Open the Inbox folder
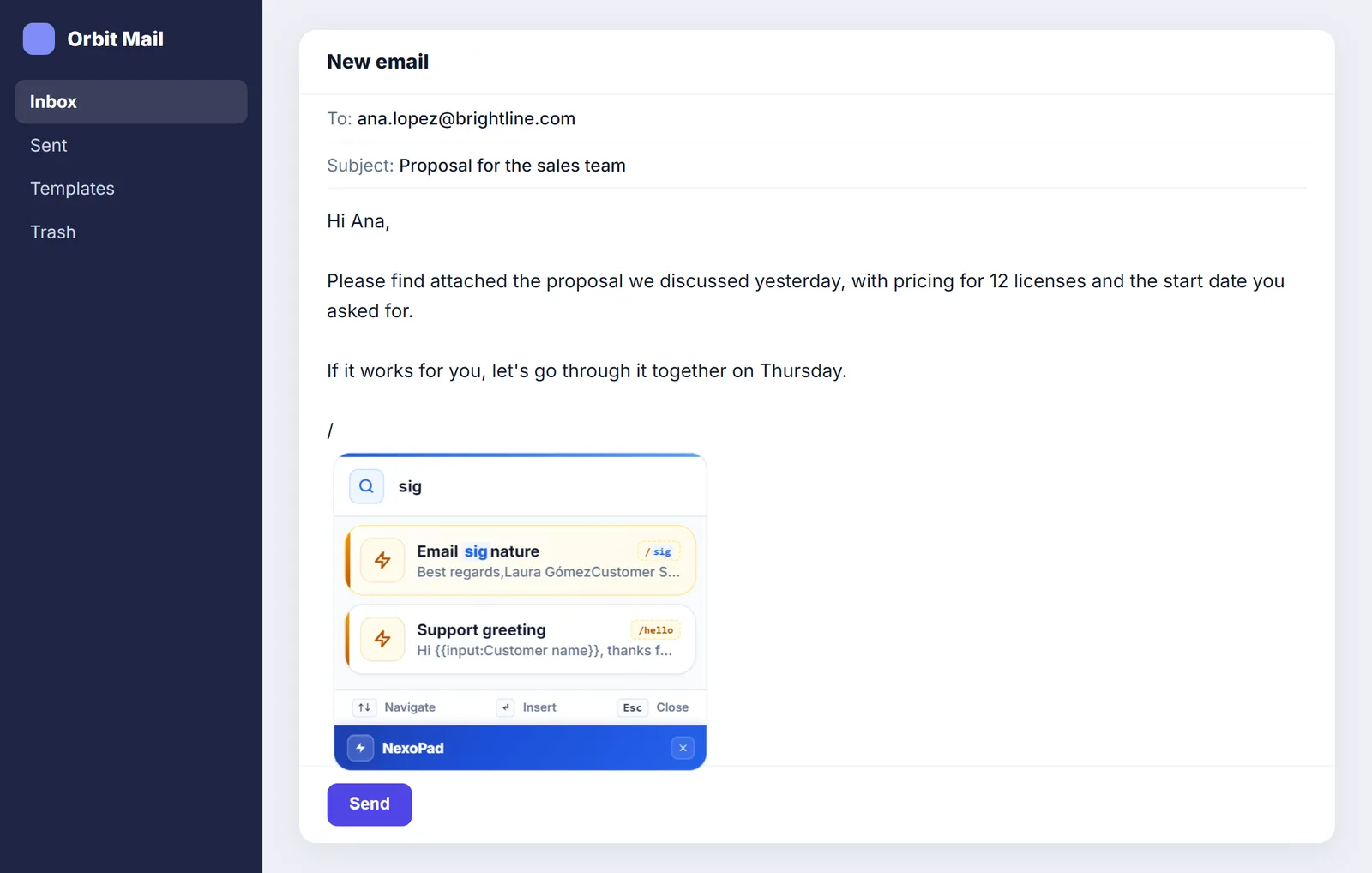 [x=130, y=101]
